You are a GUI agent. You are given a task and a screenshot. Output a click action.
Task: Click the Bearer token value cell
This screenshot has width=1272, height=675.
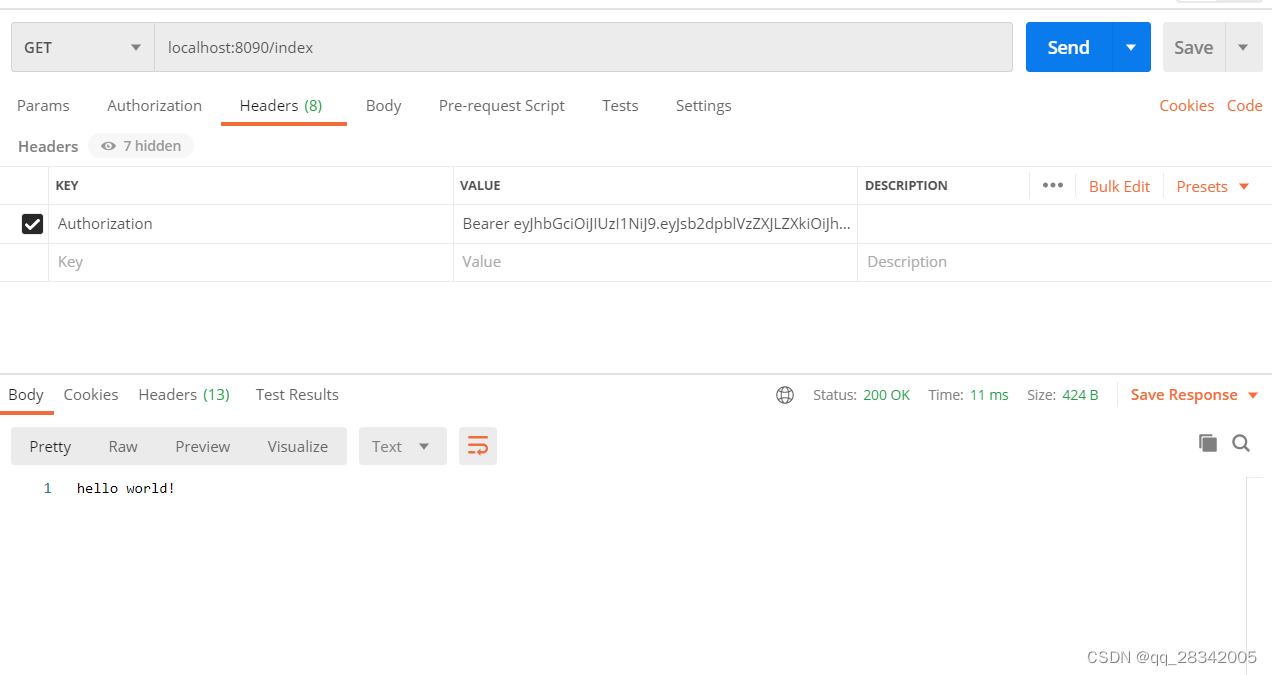(655, 224)
